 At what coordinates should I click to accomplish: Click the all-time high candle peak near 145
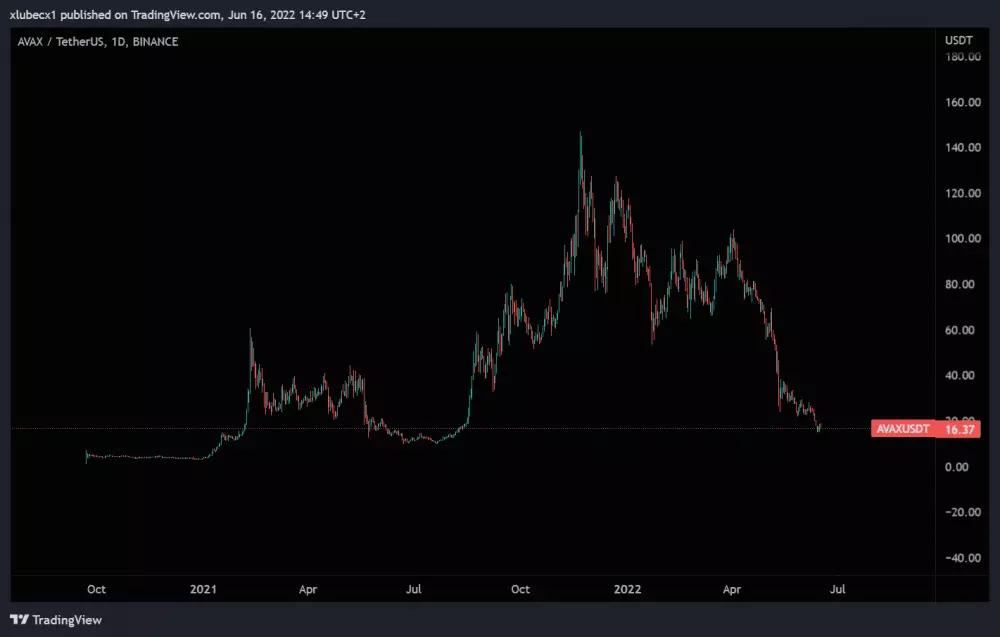(580, 136)
